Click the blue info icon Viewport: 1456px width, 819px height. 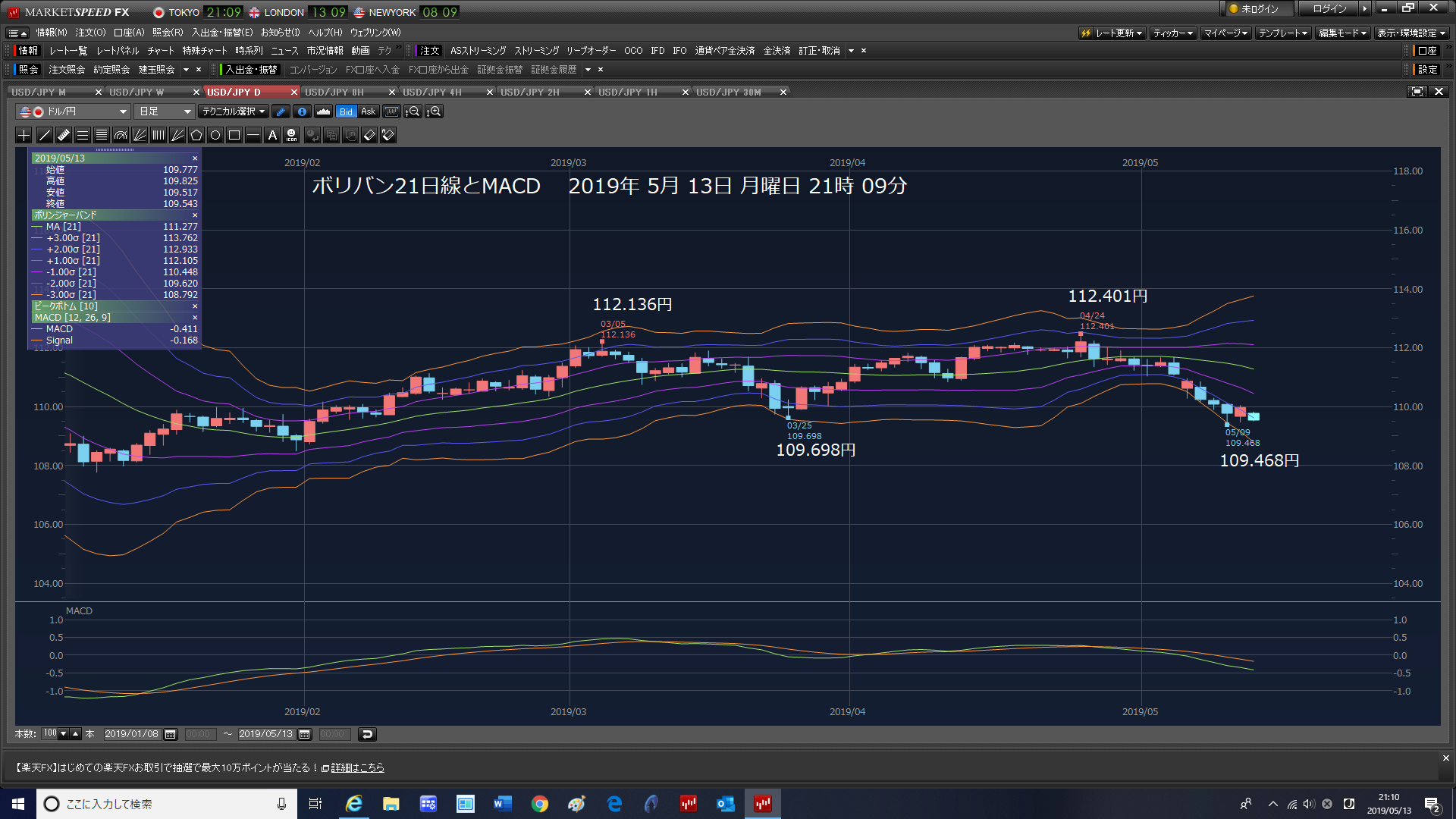pos(302,111)
